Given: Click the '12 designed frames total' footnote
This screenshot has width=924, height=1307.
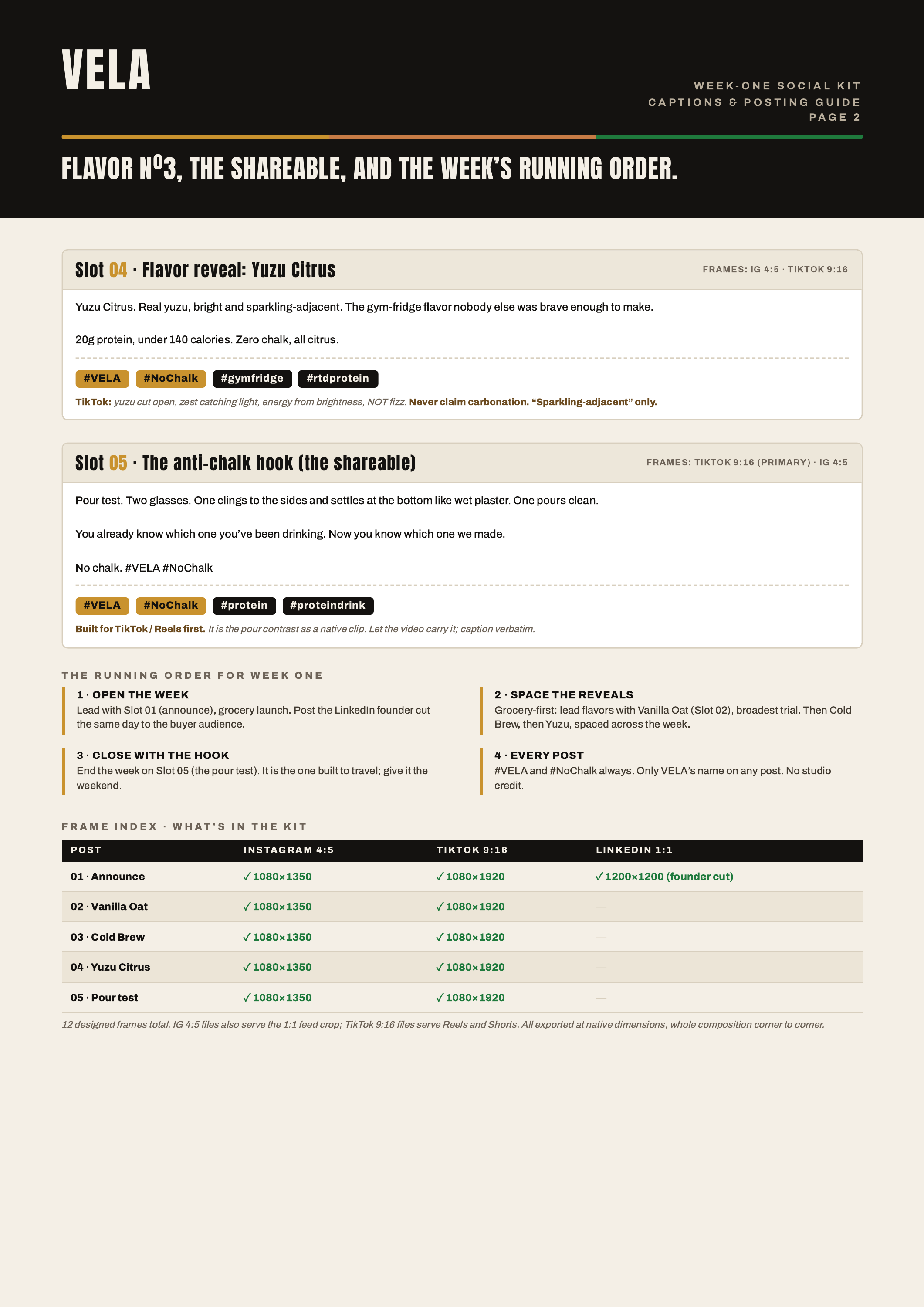Looking at the screenshot, I should [x=443, y=1025].
